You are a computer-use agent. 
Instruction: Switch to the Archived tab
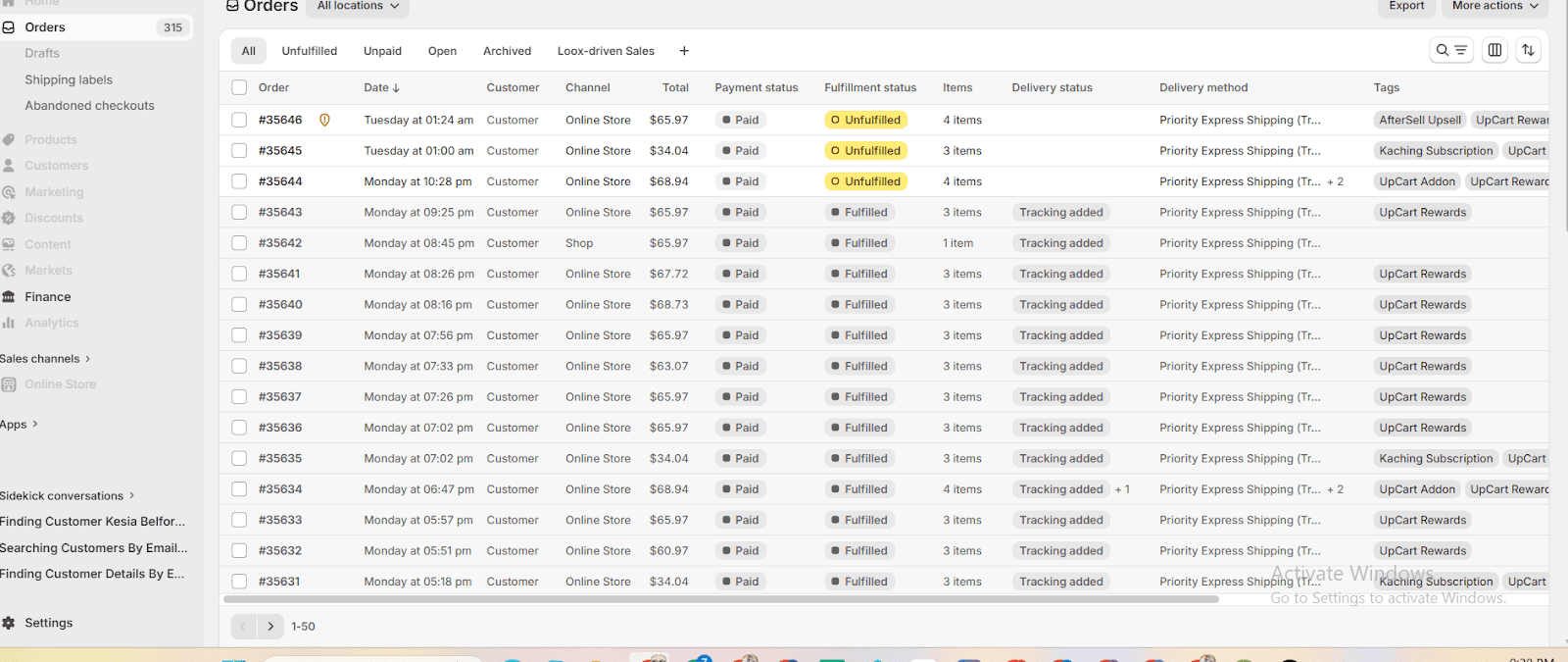(x=507, y=51)
